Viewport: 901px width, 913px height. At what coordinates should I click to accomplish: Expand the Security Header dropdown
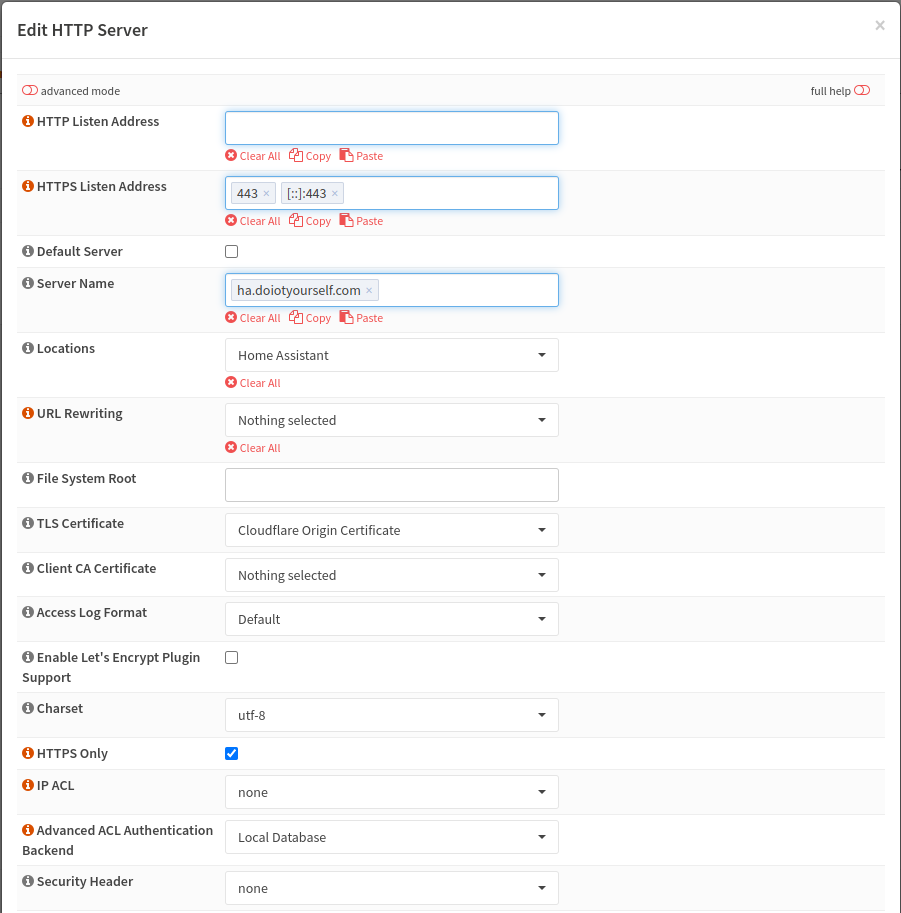coord(391,887)
